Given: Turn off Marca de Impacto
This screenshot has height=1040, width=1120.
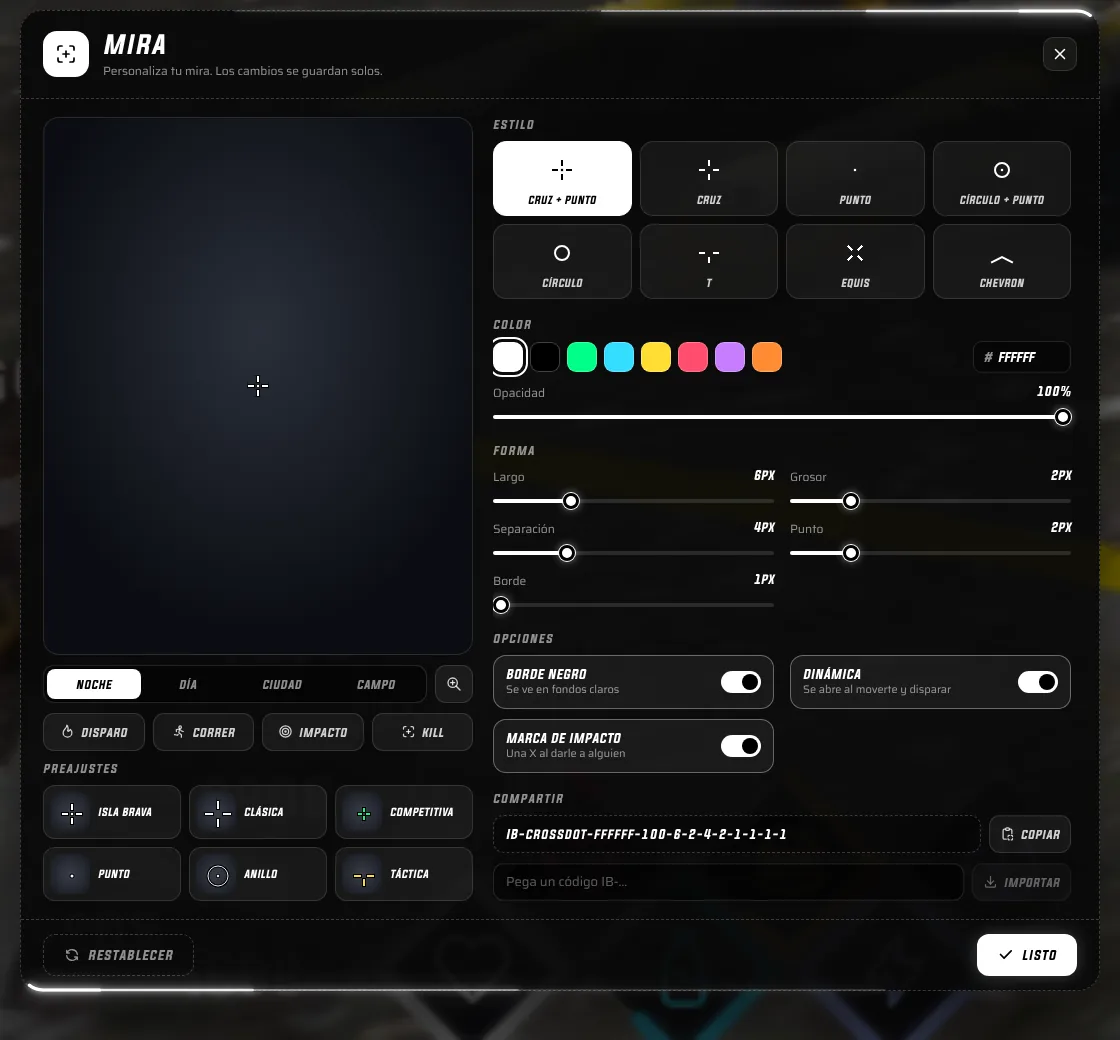Looking at the screenshot, I should click(x=741, y=746).
